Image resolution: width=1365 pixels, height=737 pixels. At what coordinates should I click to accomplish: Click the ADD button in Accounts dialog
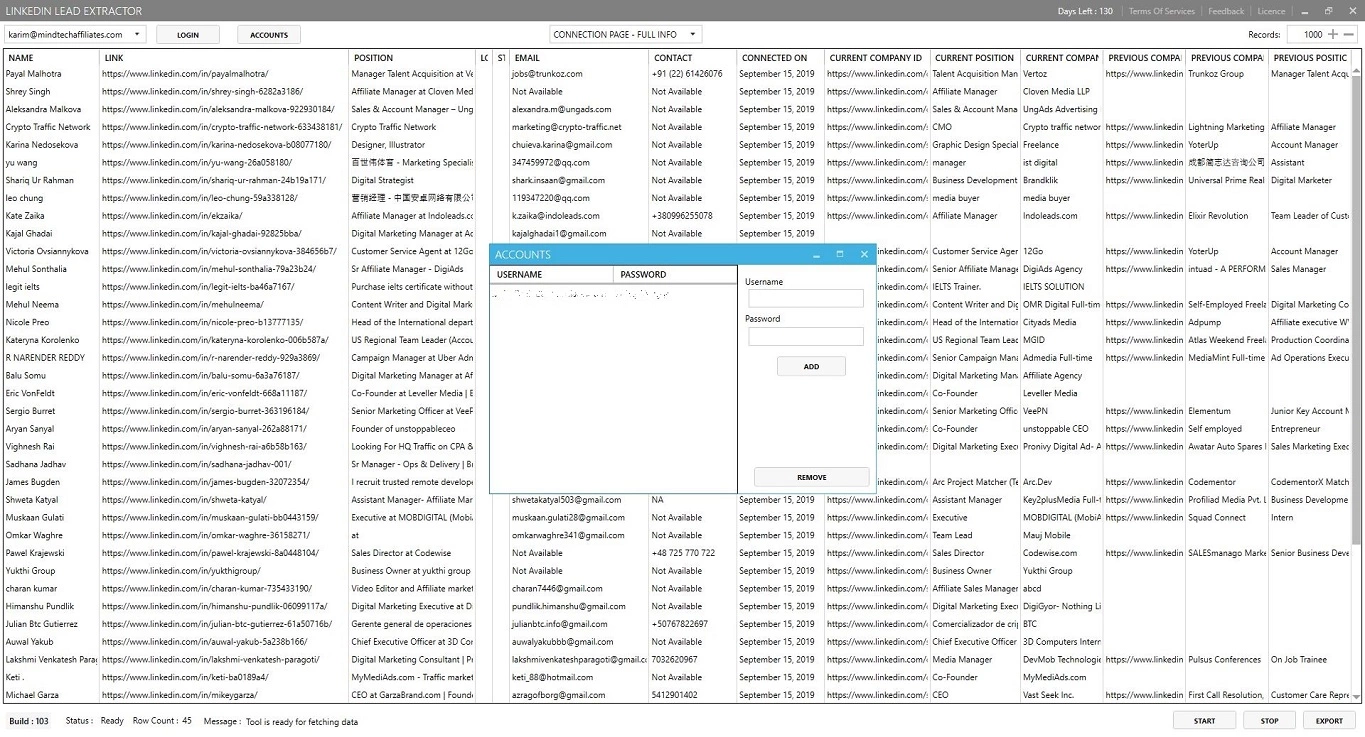pos(811,367)
